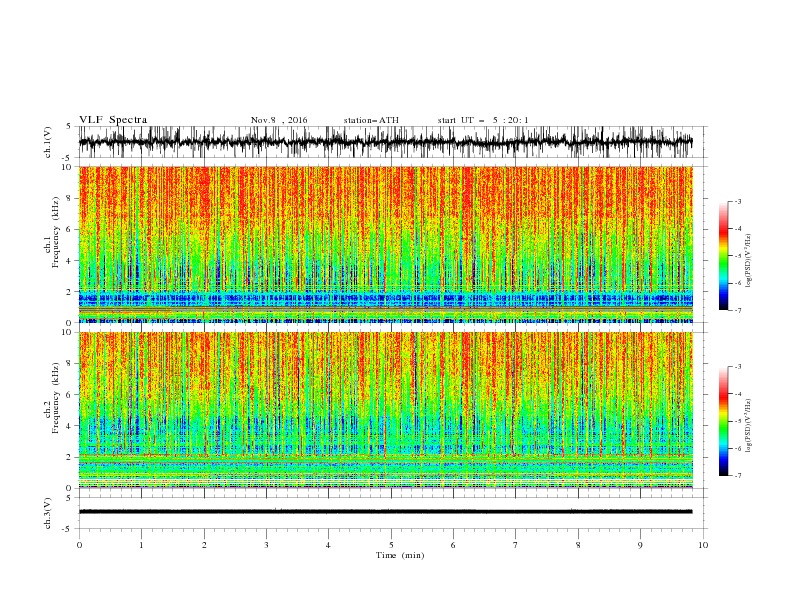Click the "ch.3(V)" axis label
792x612 pixels.
(x=48, y=513)
